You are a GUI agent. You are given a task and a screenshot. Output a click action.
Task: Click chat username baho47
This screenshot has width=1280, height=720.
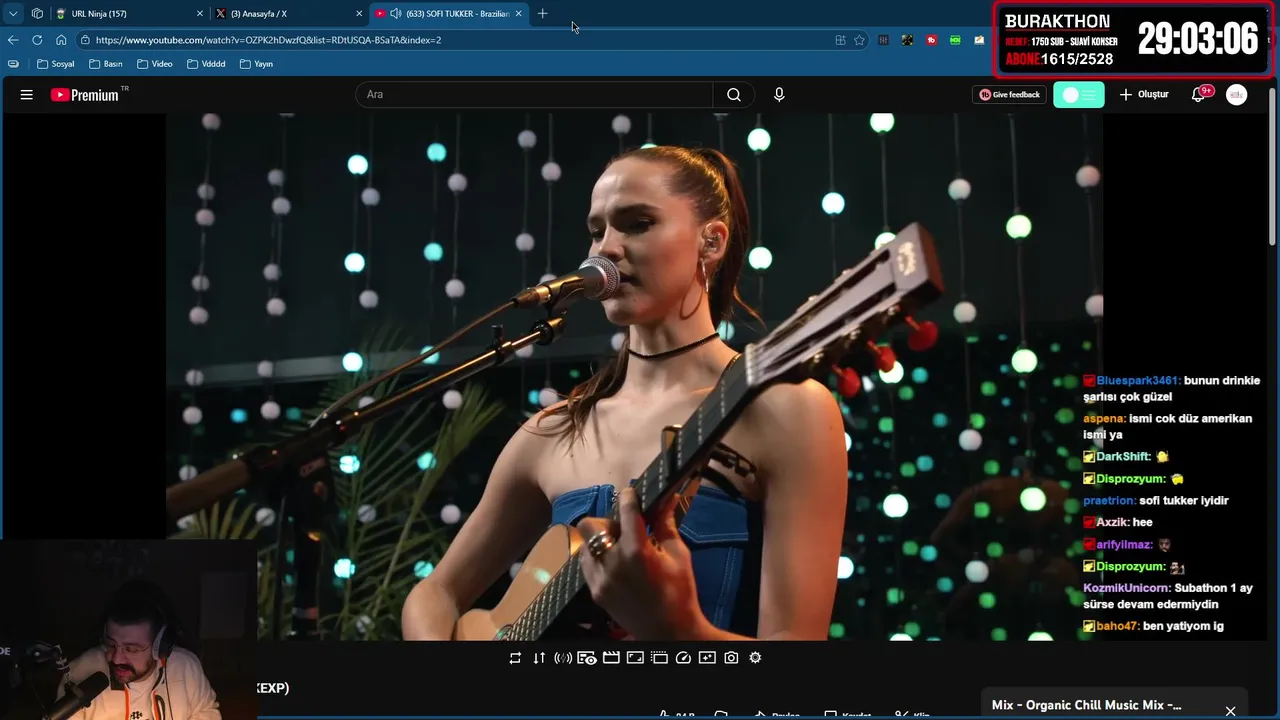pos(1116,626)
